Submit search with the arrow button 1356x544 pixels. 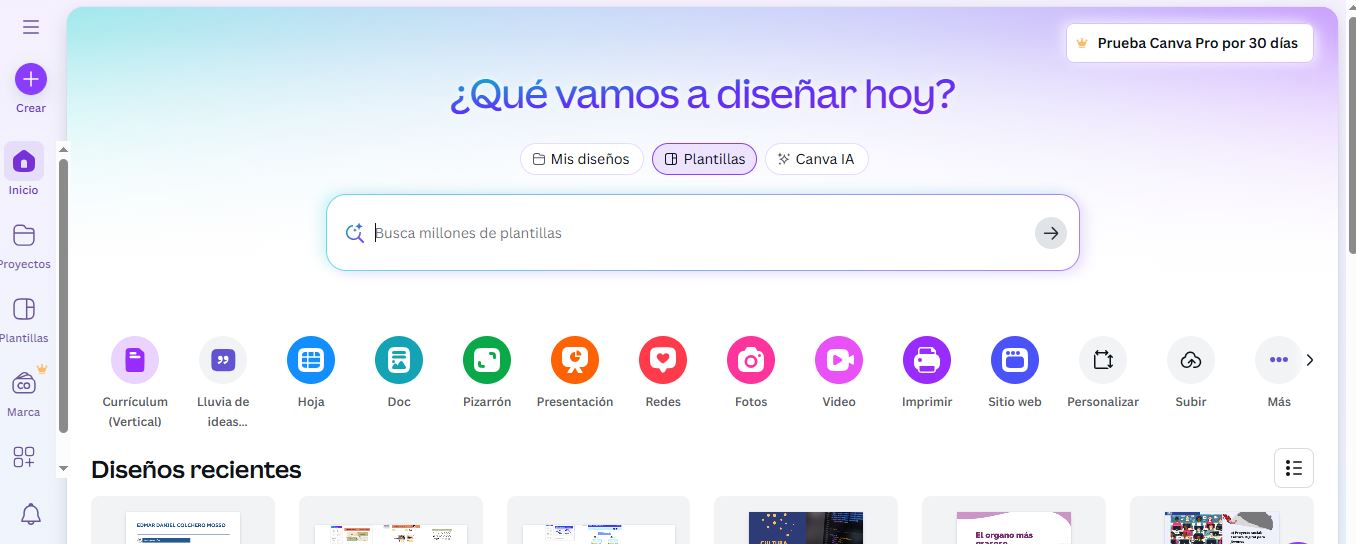click(1050, 233)
